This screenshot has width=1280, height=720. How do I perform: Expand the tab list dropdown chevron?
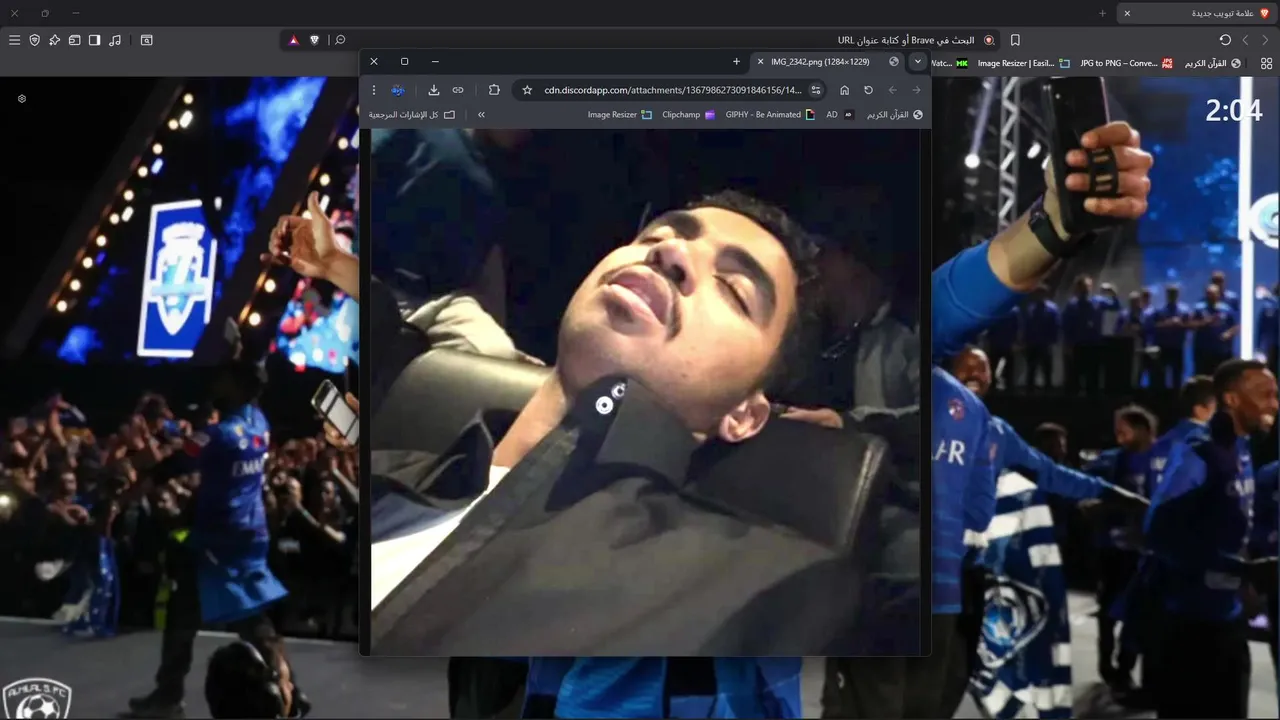(917, 61)
